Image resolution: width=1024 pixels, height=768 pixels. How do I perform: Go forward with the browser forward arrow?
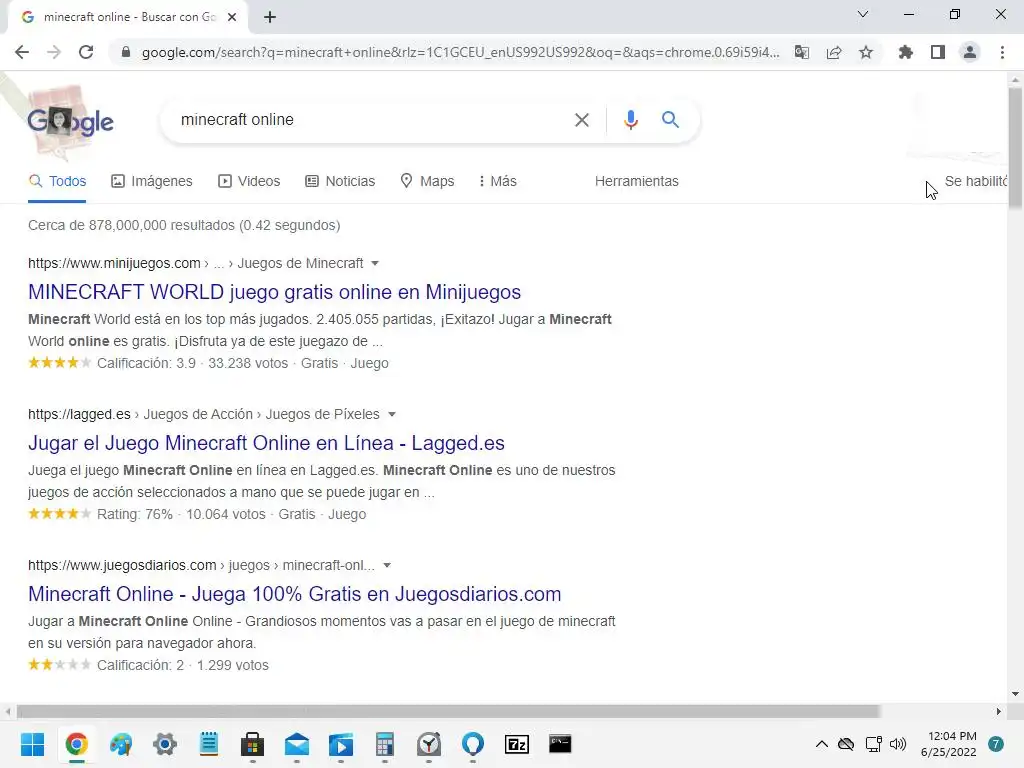pyautogui.click(x=54, y=52)
